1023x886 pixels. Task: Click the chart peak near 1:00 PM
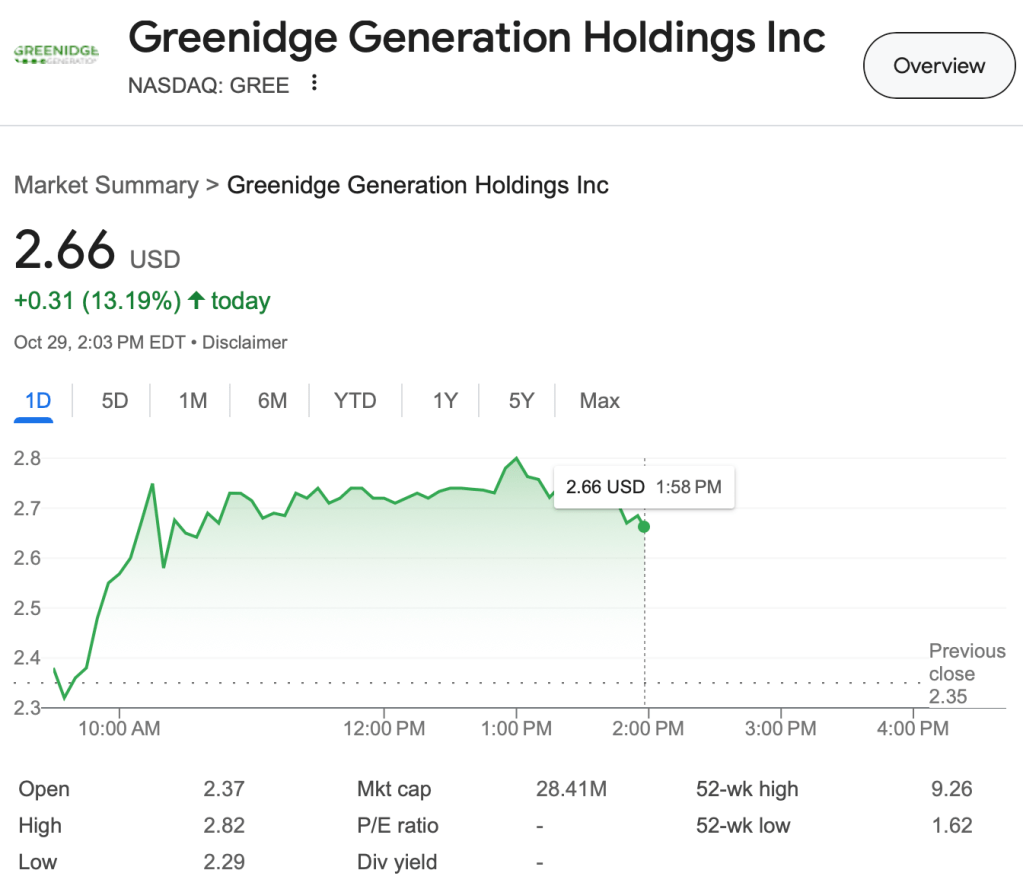pyautogui.click(x=516, y=459)
